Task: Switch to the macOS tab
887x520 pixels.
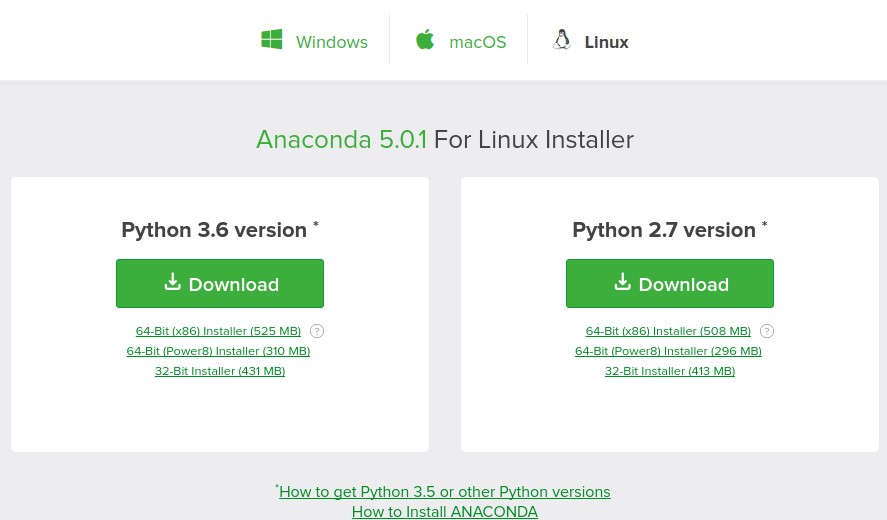Action: [x=477, y=42]
